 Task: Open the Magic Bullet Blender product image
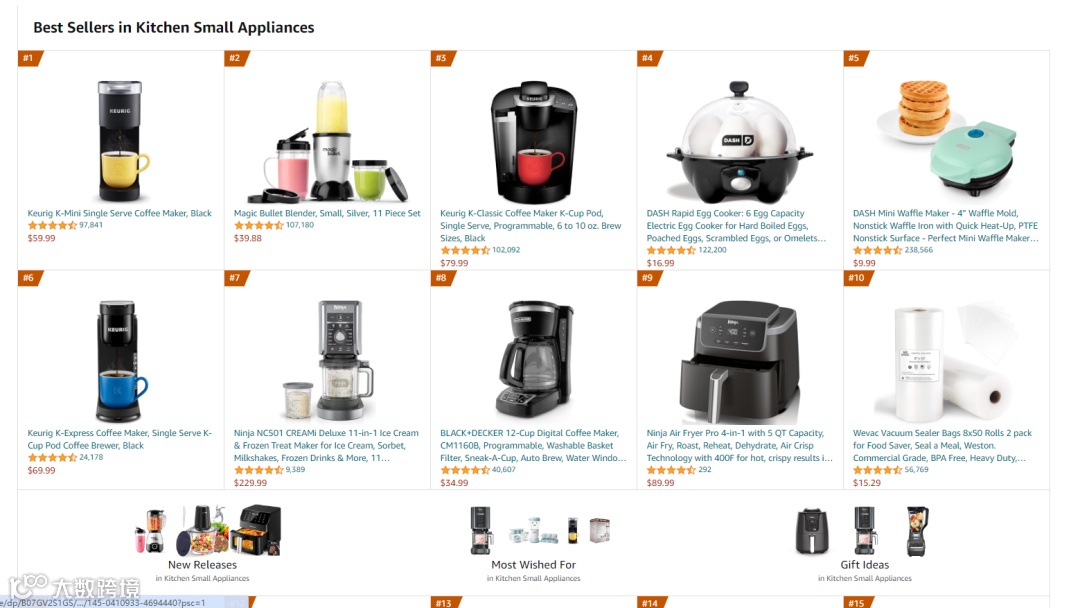click(x=327, y=142)
